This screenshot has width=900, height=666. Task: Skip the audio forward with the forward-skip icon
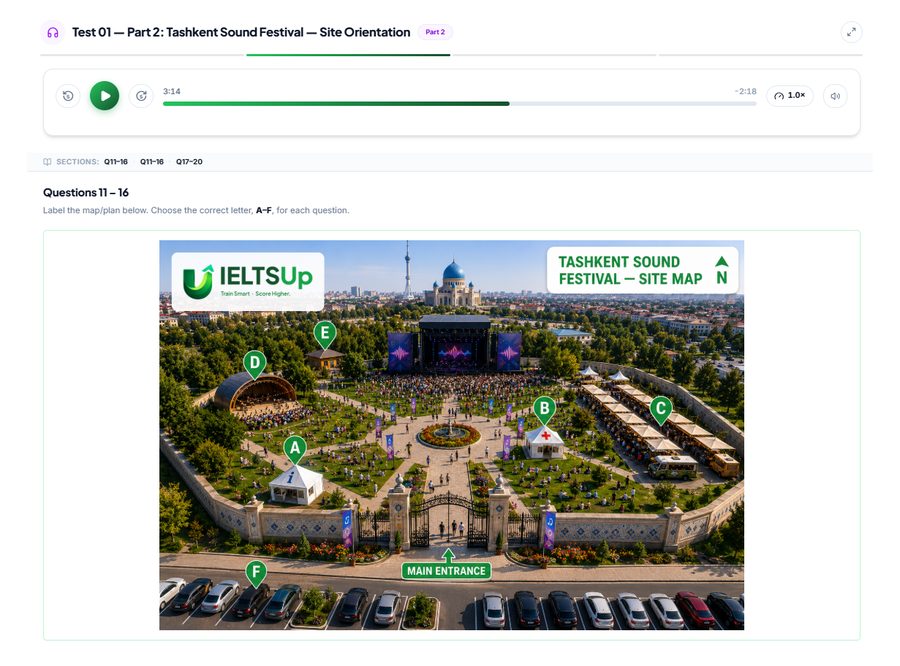tap(141, 96)
